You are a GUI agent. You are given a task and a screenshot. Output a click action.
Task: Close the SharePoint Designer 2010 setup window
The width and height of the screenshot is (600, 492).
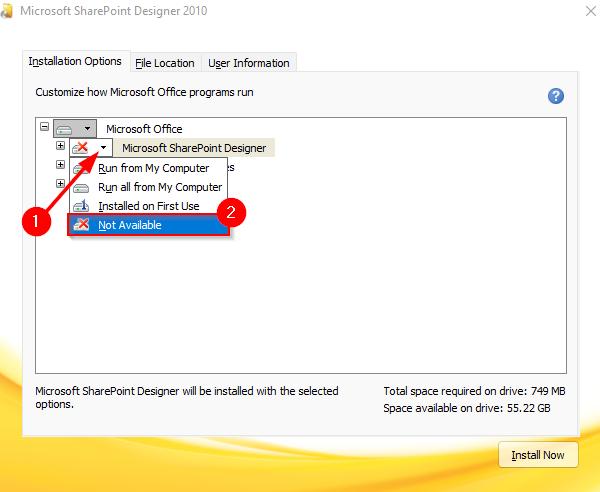[x=591, y=11]
